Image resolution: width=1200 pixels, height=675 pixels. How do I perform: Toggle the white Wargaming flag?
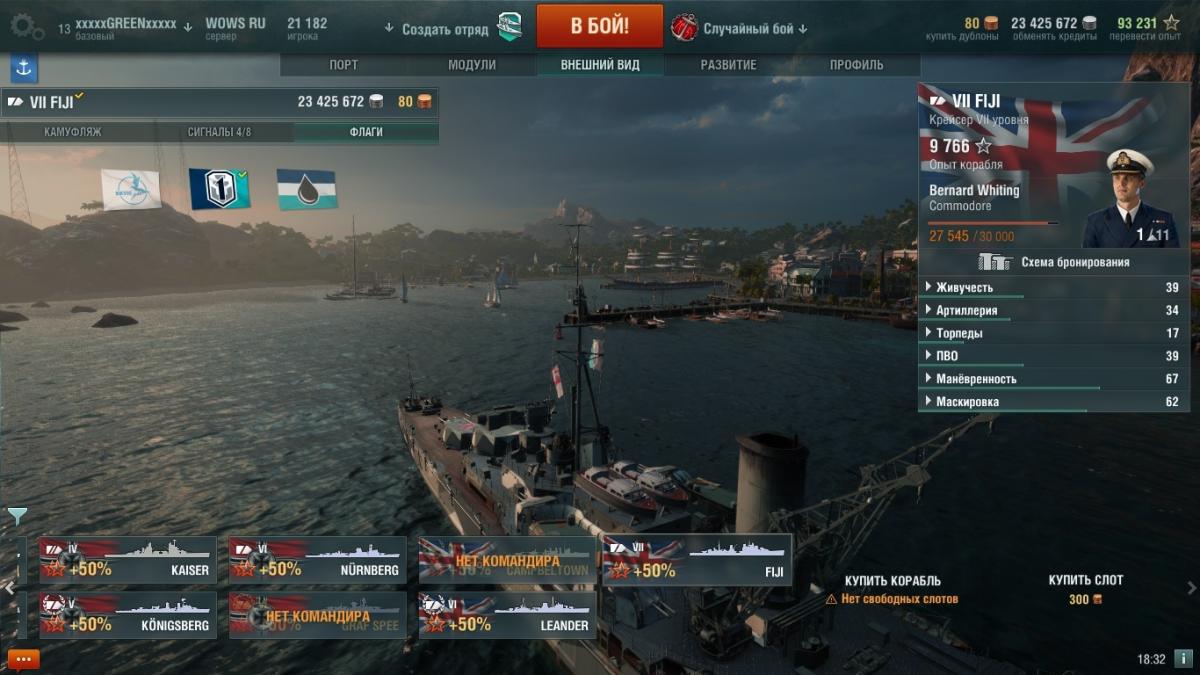131,189
